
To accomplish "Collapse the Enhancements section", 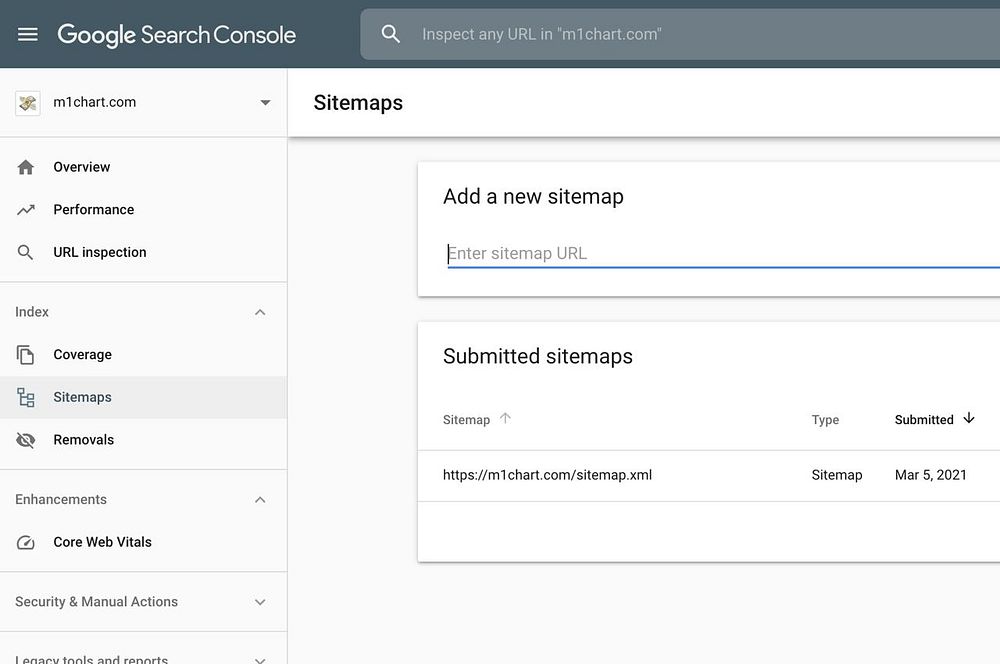I will pos(260,500).
